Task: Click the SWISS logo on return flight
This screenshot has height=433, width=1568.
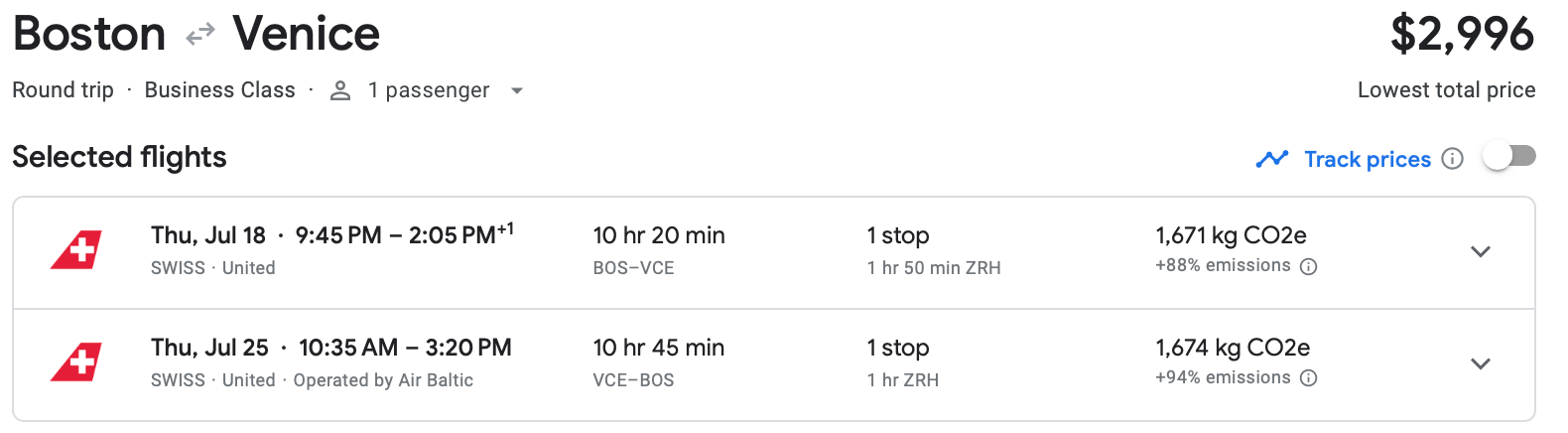Action: tap(76, 362)
